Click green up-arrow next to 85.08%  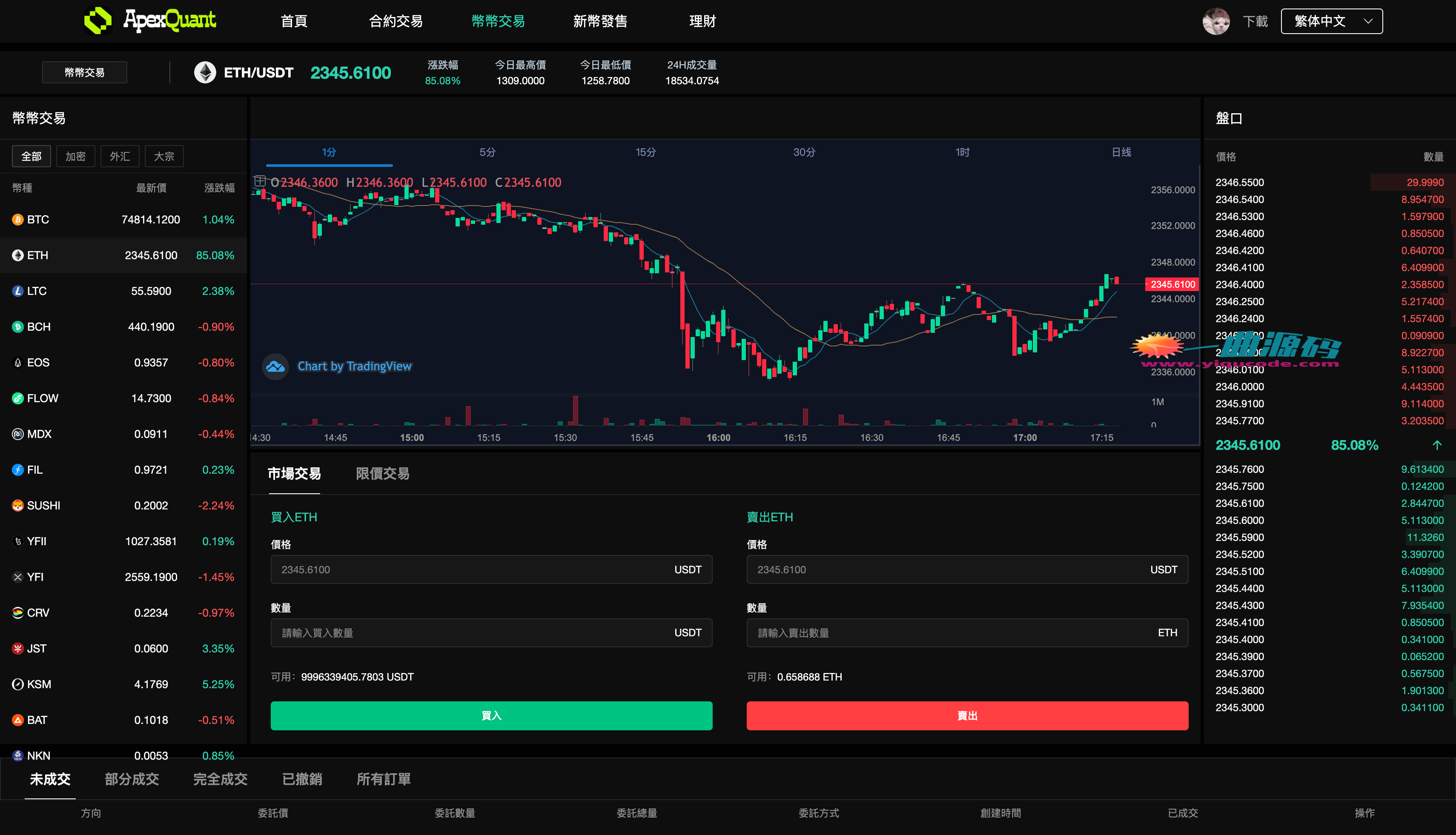(x=1436, y=445)
